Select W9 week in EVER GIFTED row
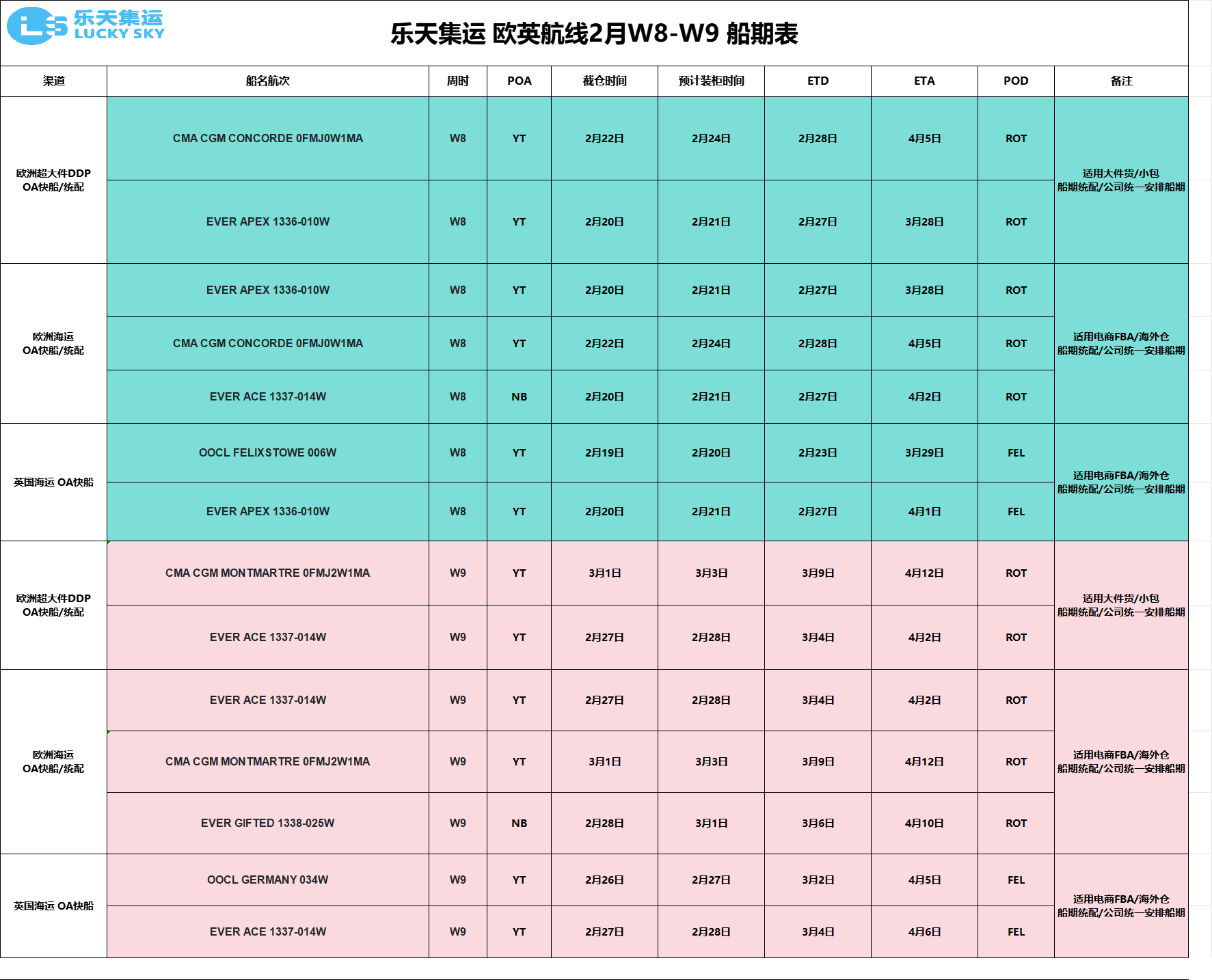This screenshot has width=1212, height=980. click(x=458, y=824)
